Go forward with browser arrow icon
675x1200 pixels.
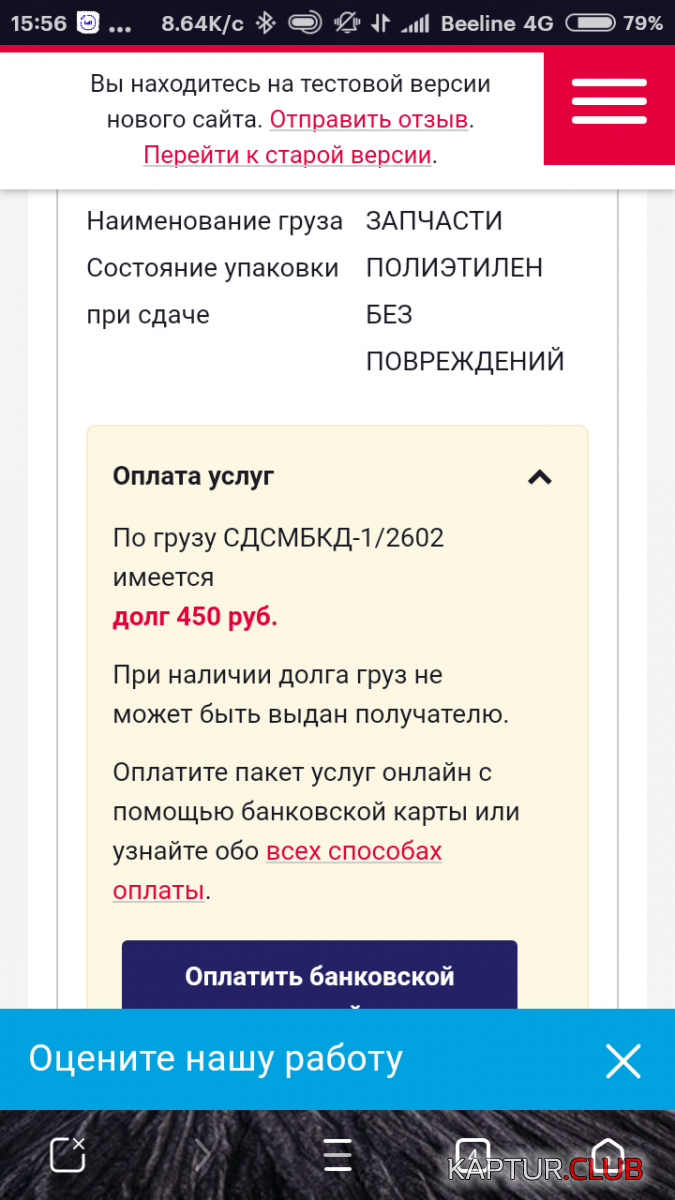203,1155
